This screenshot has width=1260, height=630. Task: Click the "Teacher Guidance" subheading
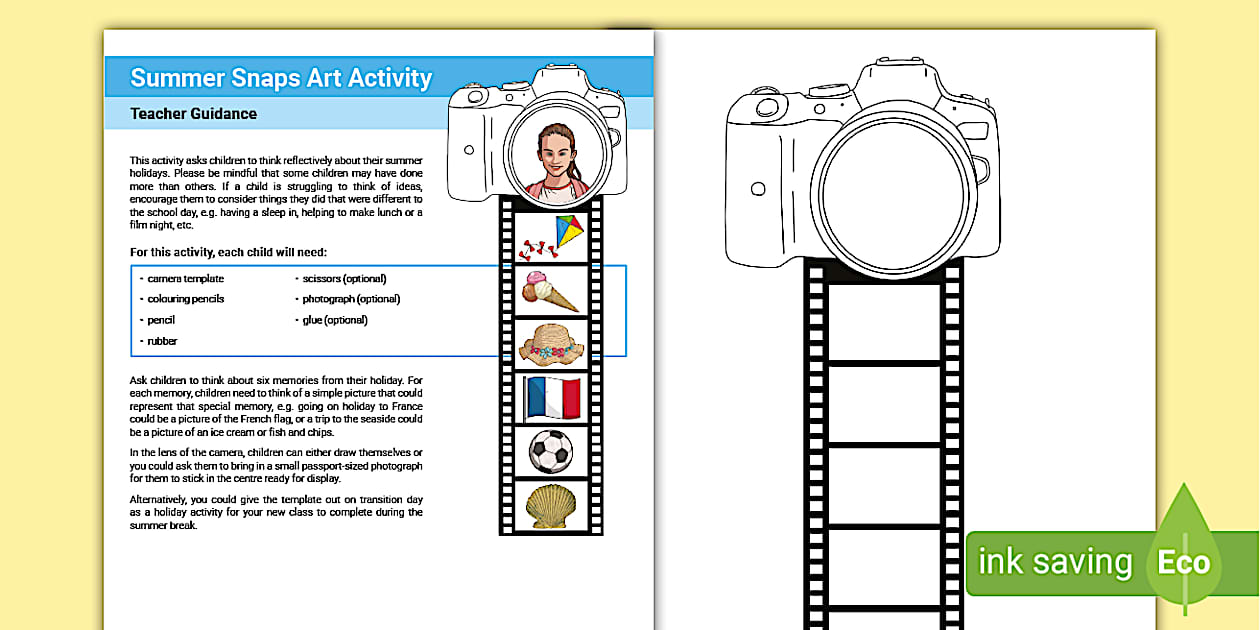tap(193, 114)
